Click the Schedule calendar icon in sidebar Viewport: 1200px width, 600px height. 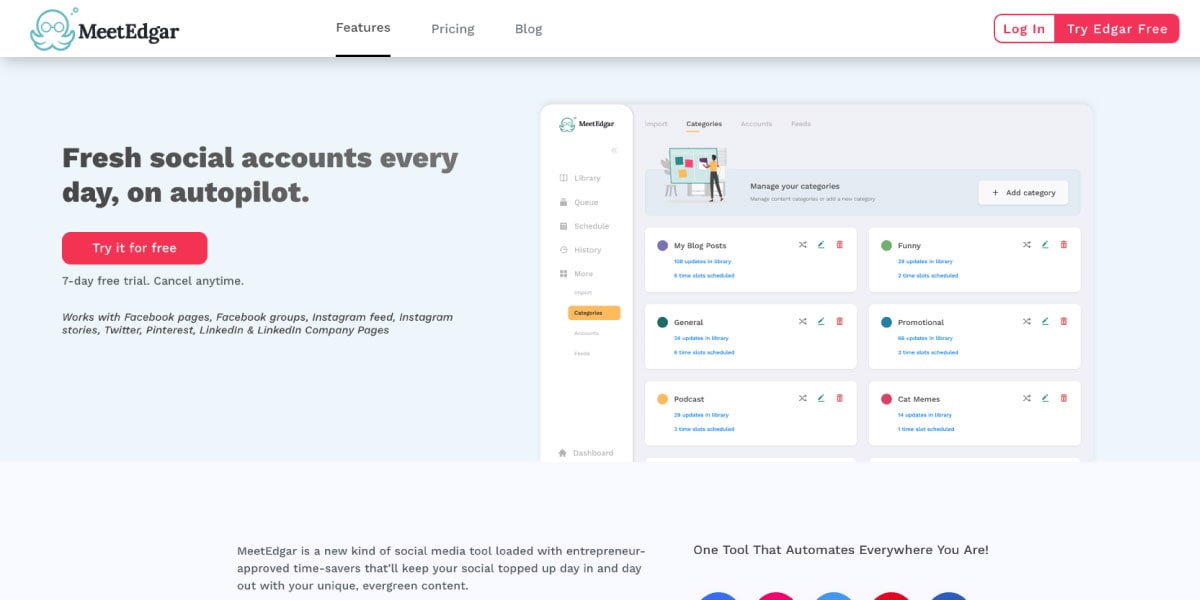[x=564, y=226]
